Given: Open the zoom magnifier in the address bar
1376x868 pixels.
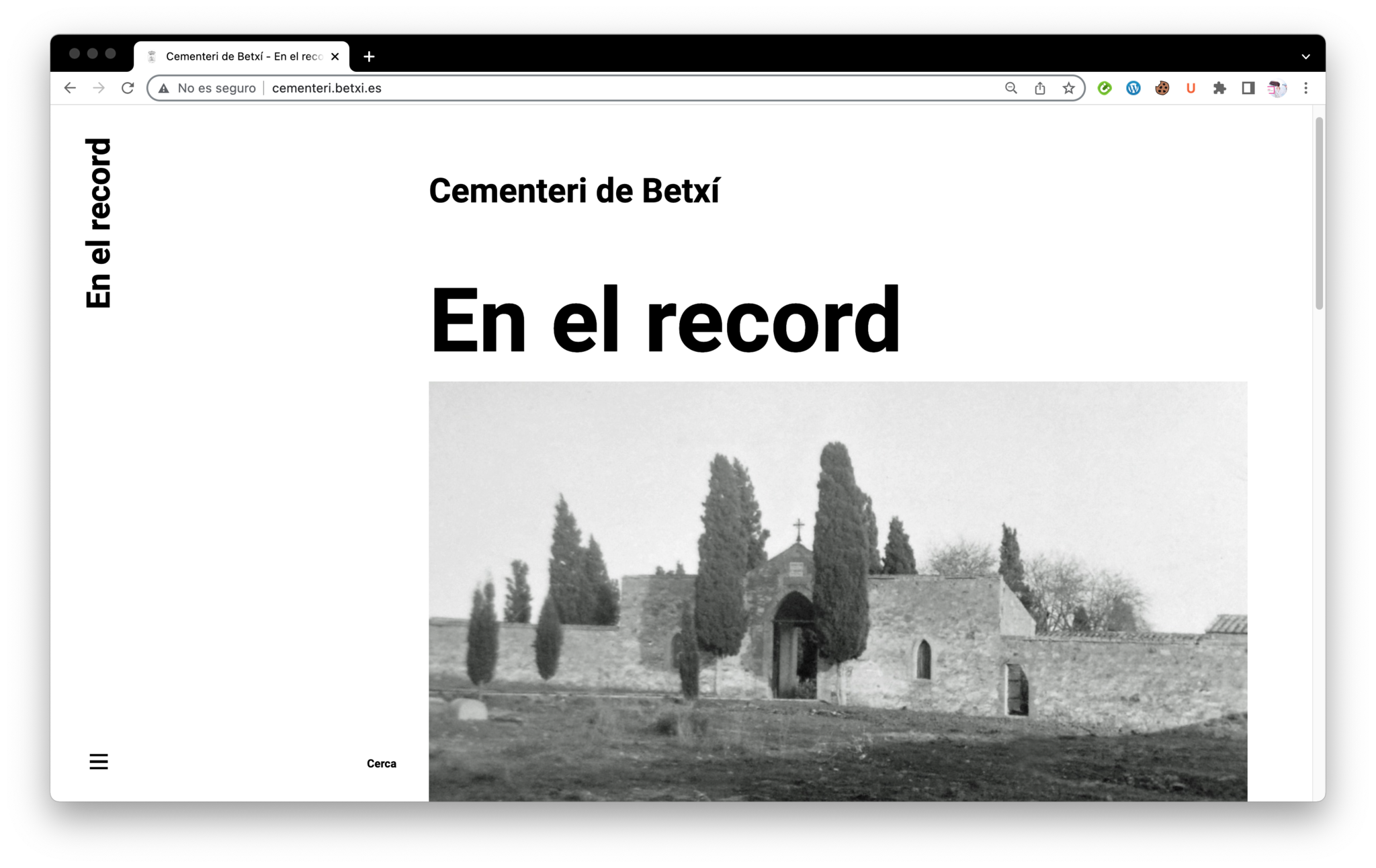Looking at the screenshot, I should (1011, 88).
